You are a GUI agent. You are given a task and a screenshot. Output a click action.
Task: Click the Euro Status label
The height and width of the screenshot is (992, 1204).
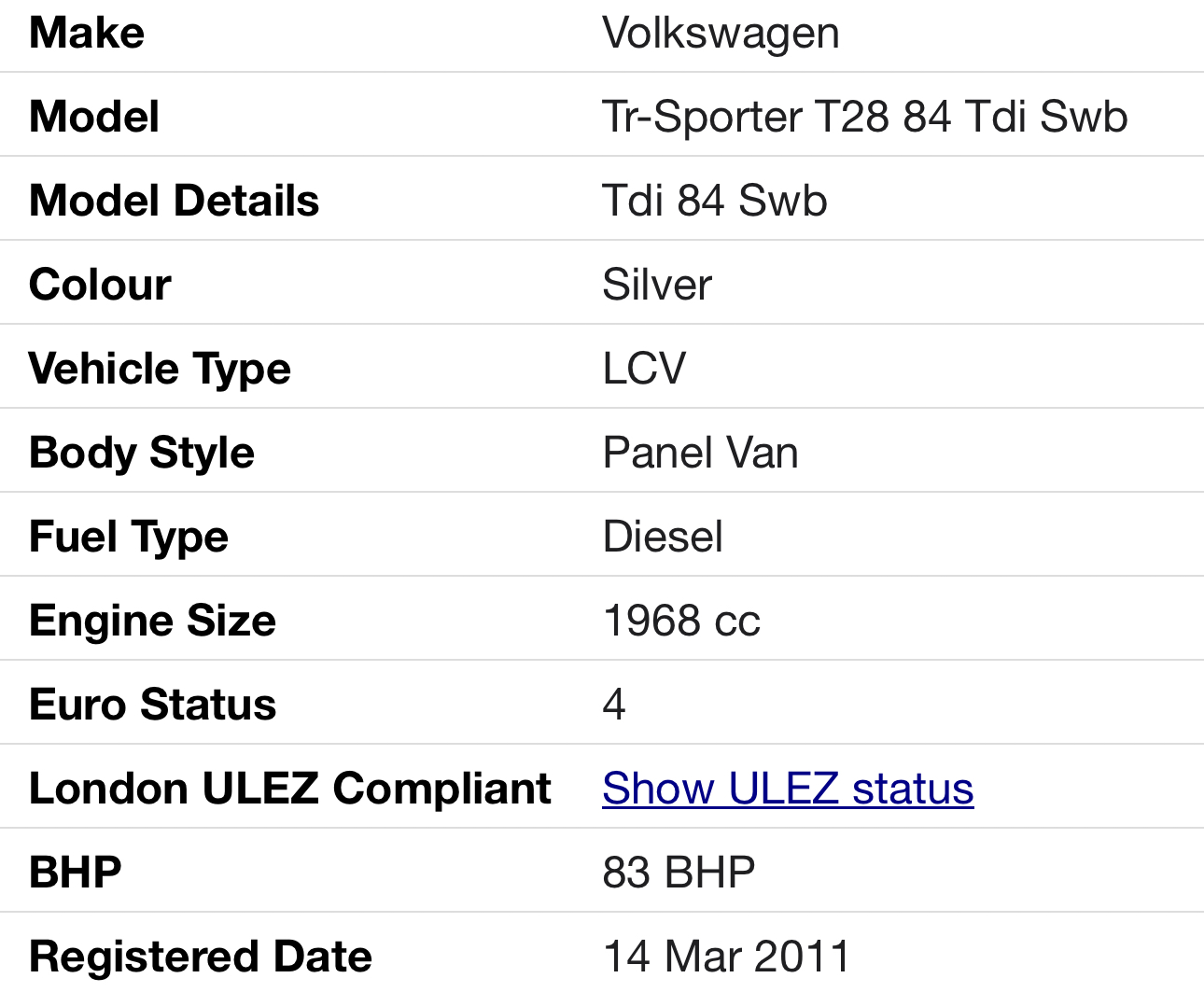pyautogui.click(x=152, y=706)
